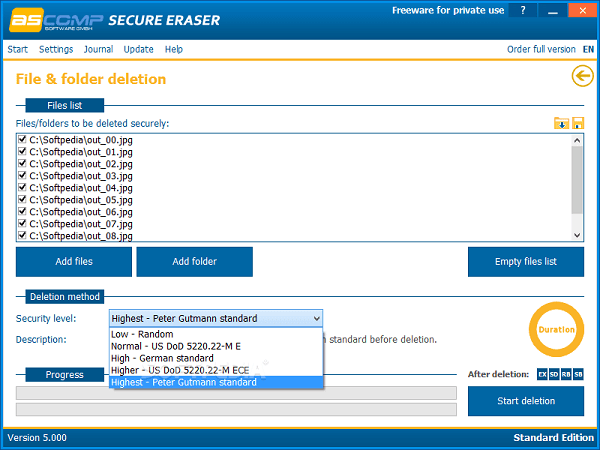
Task: Uncheck out_02.jpg checkbox
Action: coord(22,163)
